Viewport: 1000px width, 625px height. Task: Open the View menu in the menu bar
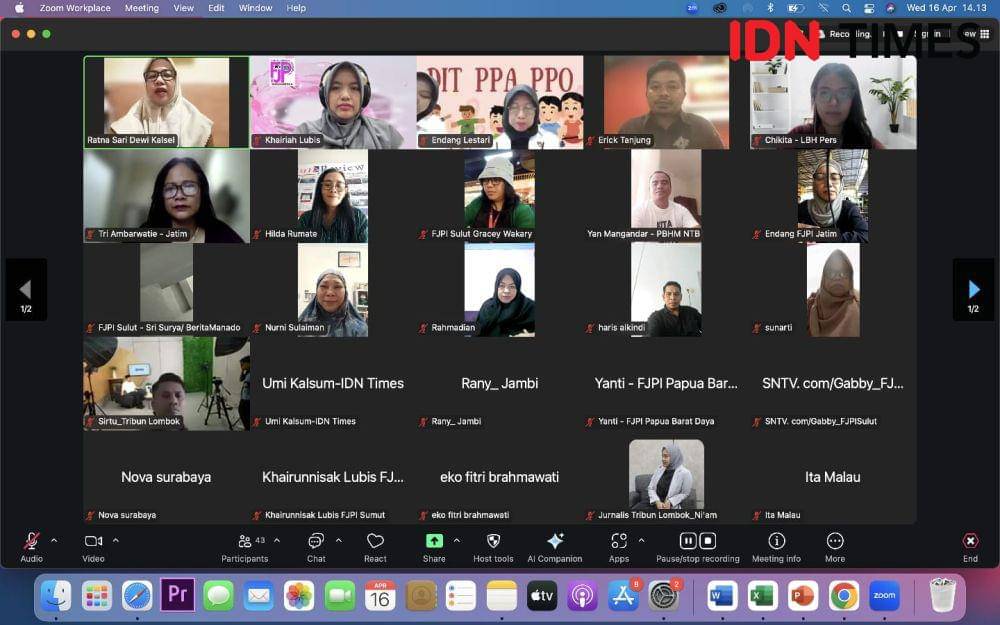click(x=183, y=8)
